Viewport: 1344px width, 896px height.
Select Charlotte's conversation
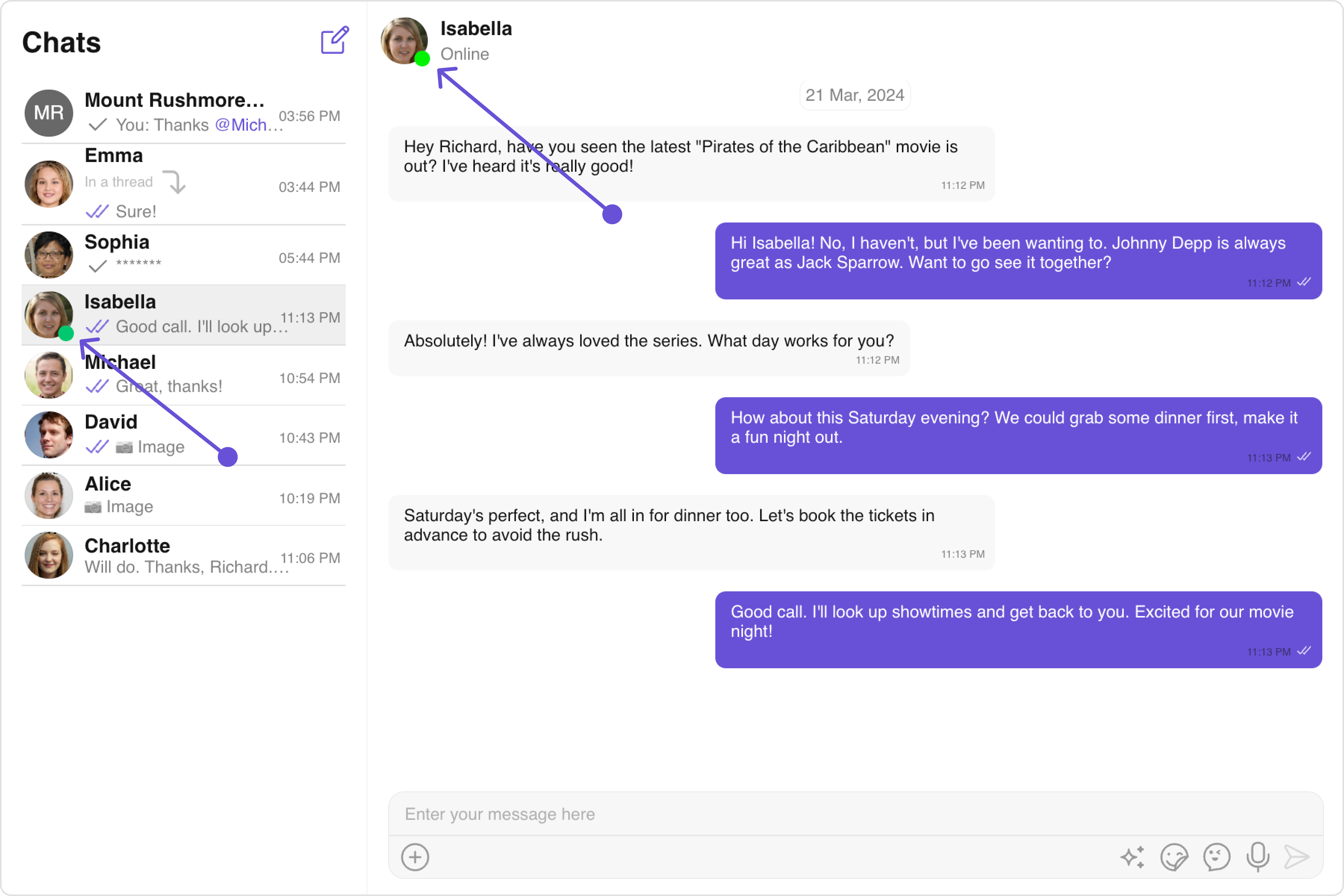coord(183,556)
